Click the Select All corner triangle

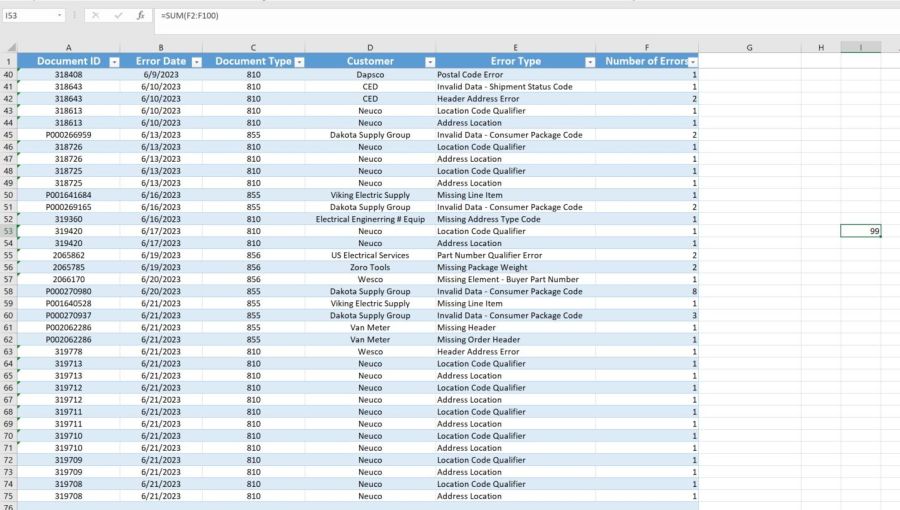pyautogui.click(x=11, y=47)
